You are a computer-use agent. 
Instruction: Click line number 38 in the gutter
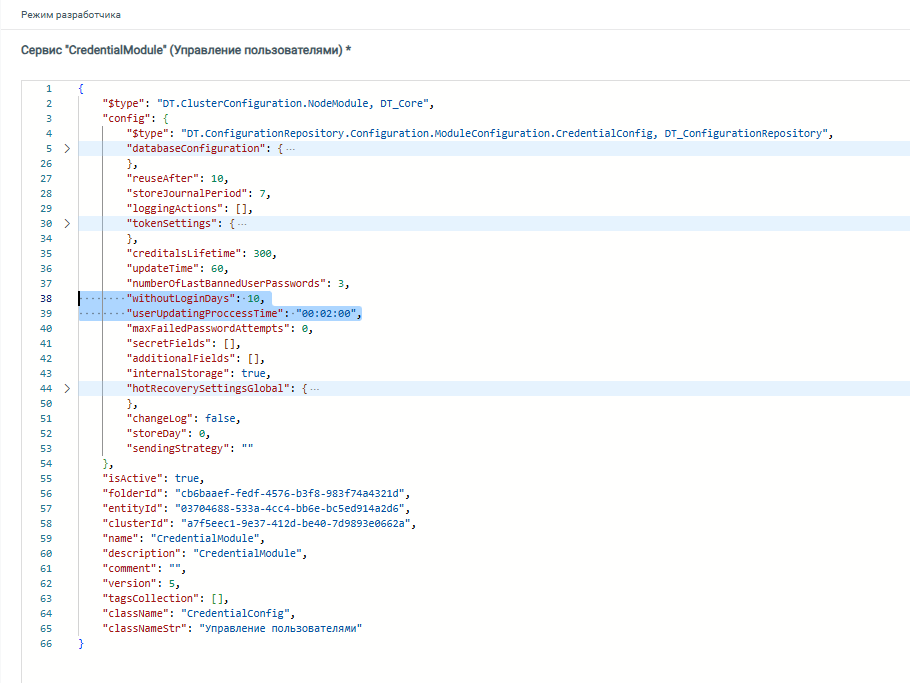pos(46,298)
